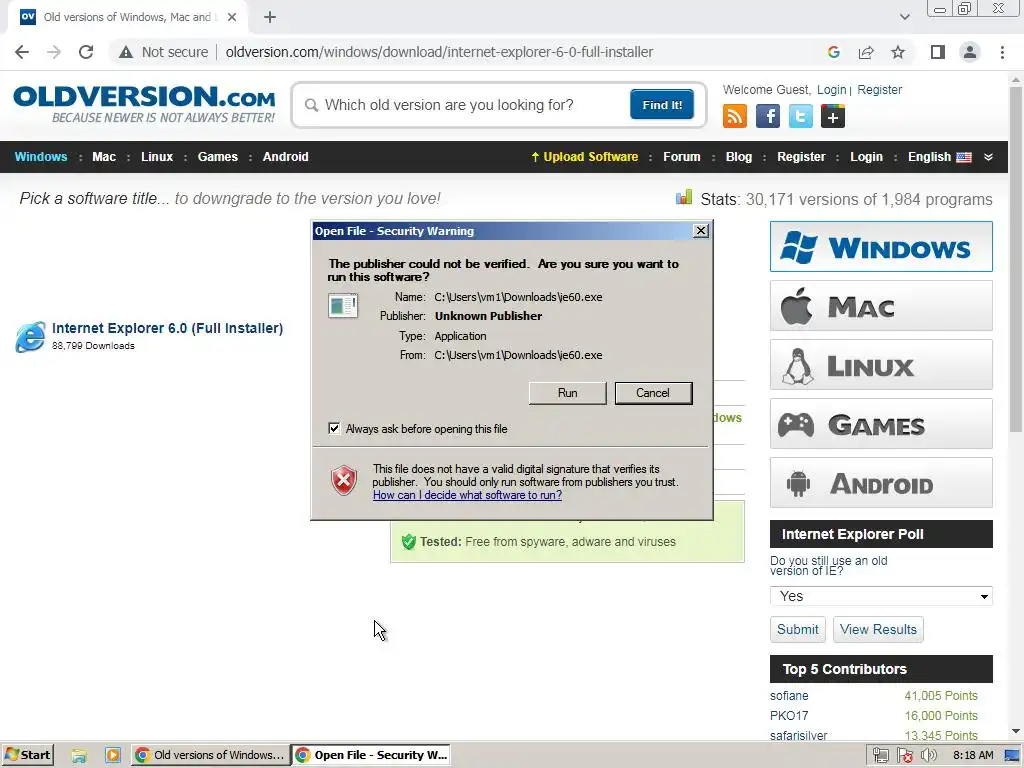1024x768 pixels.
Task: Open Blog in the nav bar
Action: coord(739,157)
